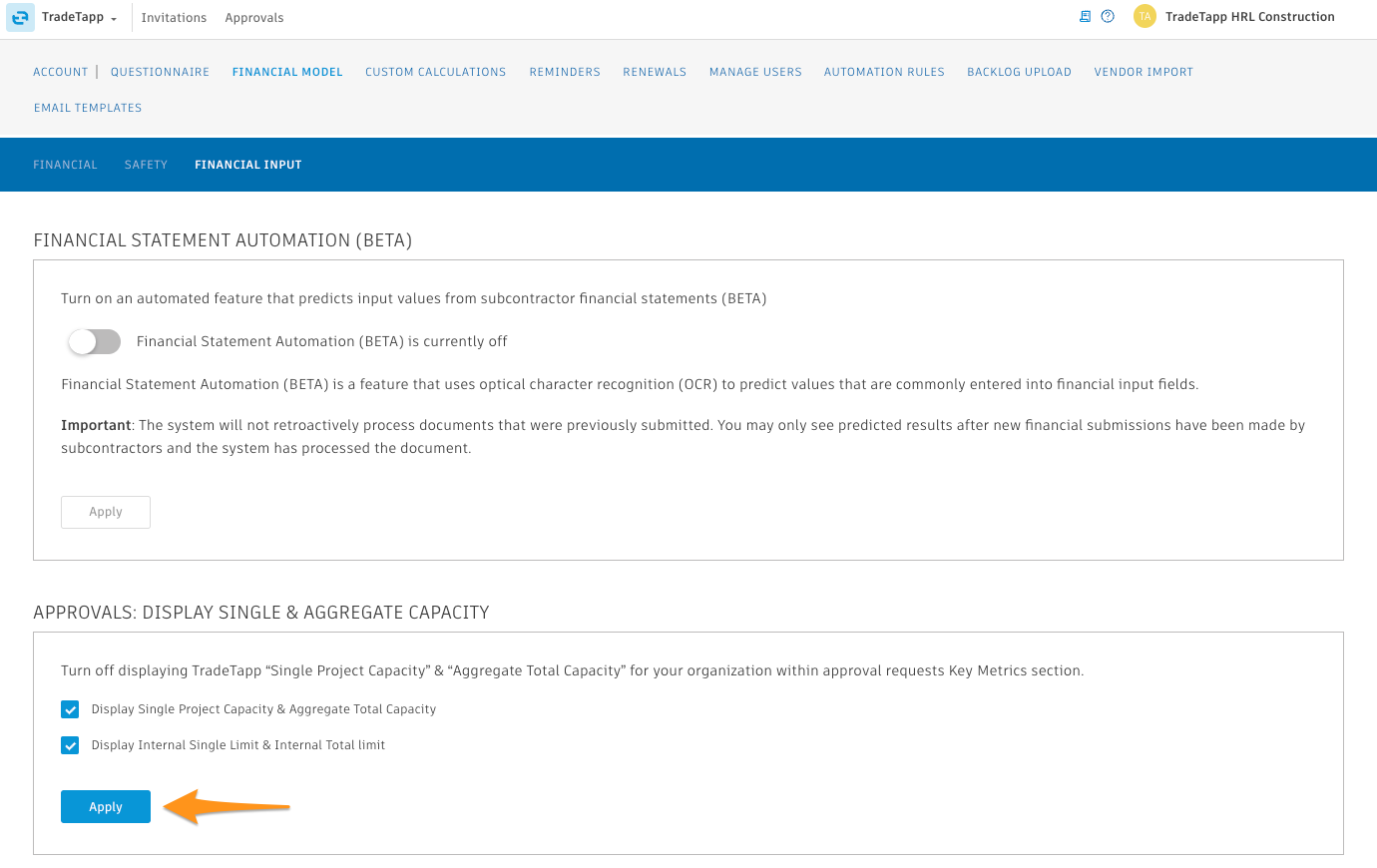The image size is (1377, 868).
Task: Open Vendor Import tab
Action: (x=1144, y=72)
